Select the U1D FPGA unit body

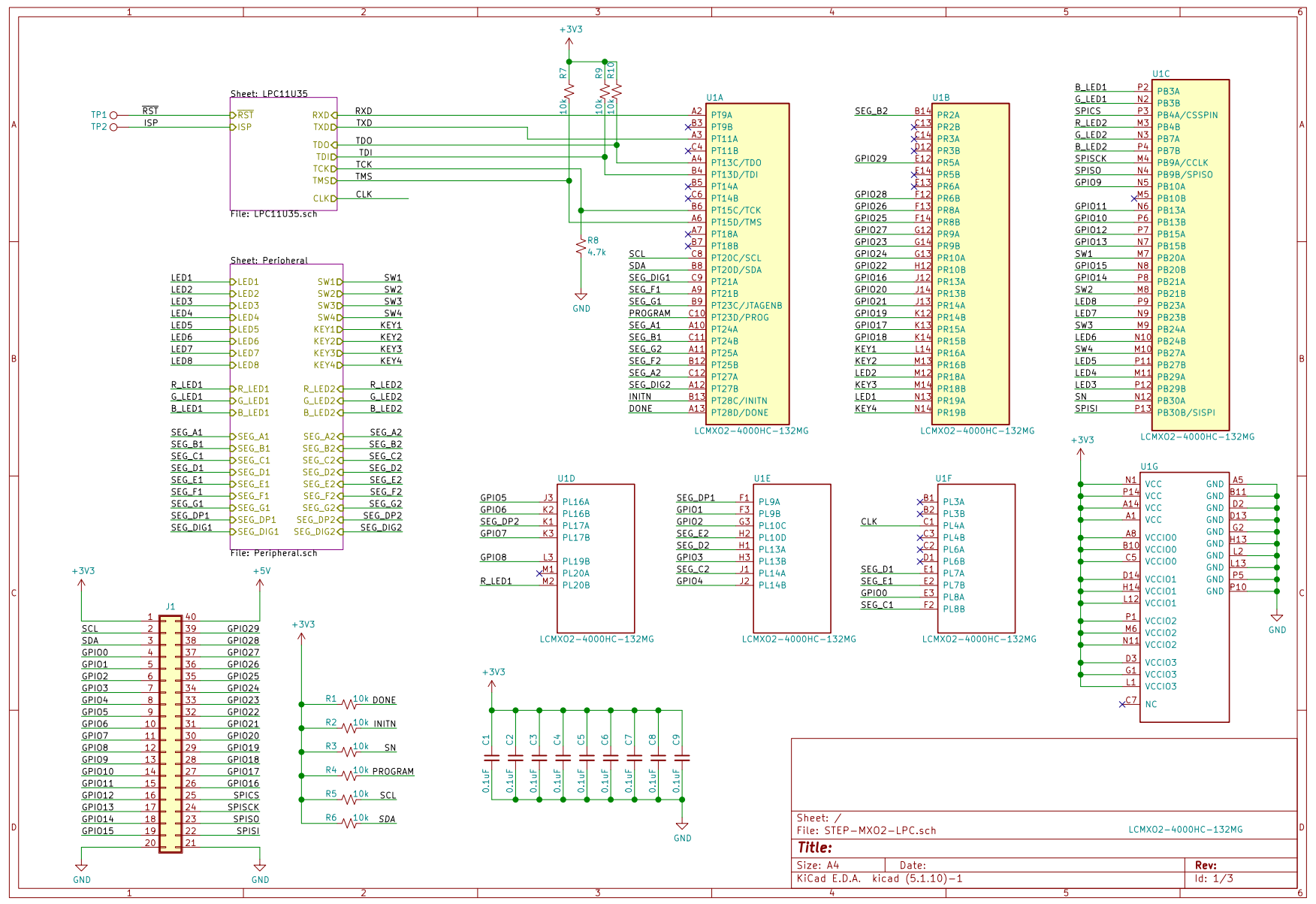click(596, 558)
